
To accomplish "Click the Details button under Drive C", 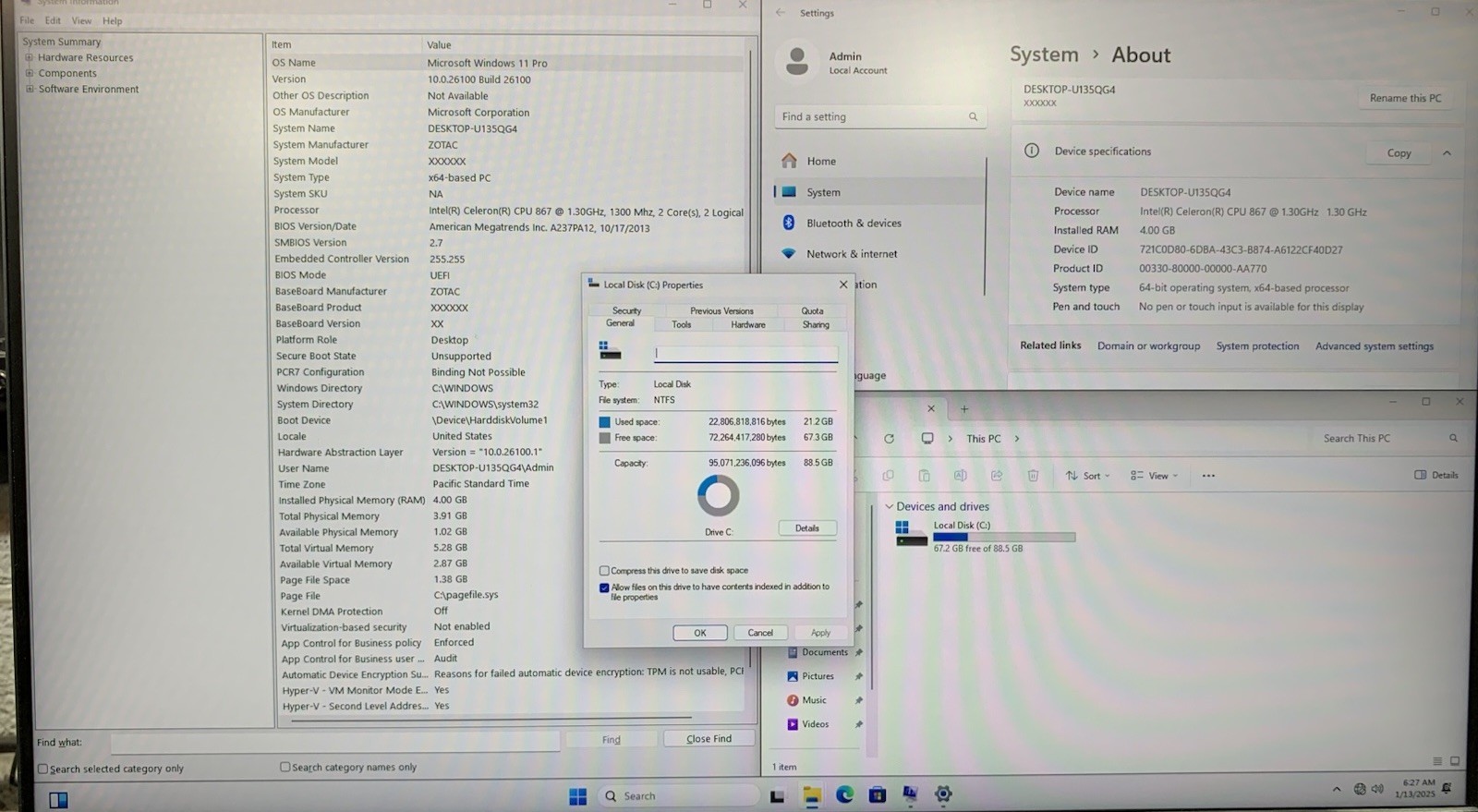I will click(807, 528).
